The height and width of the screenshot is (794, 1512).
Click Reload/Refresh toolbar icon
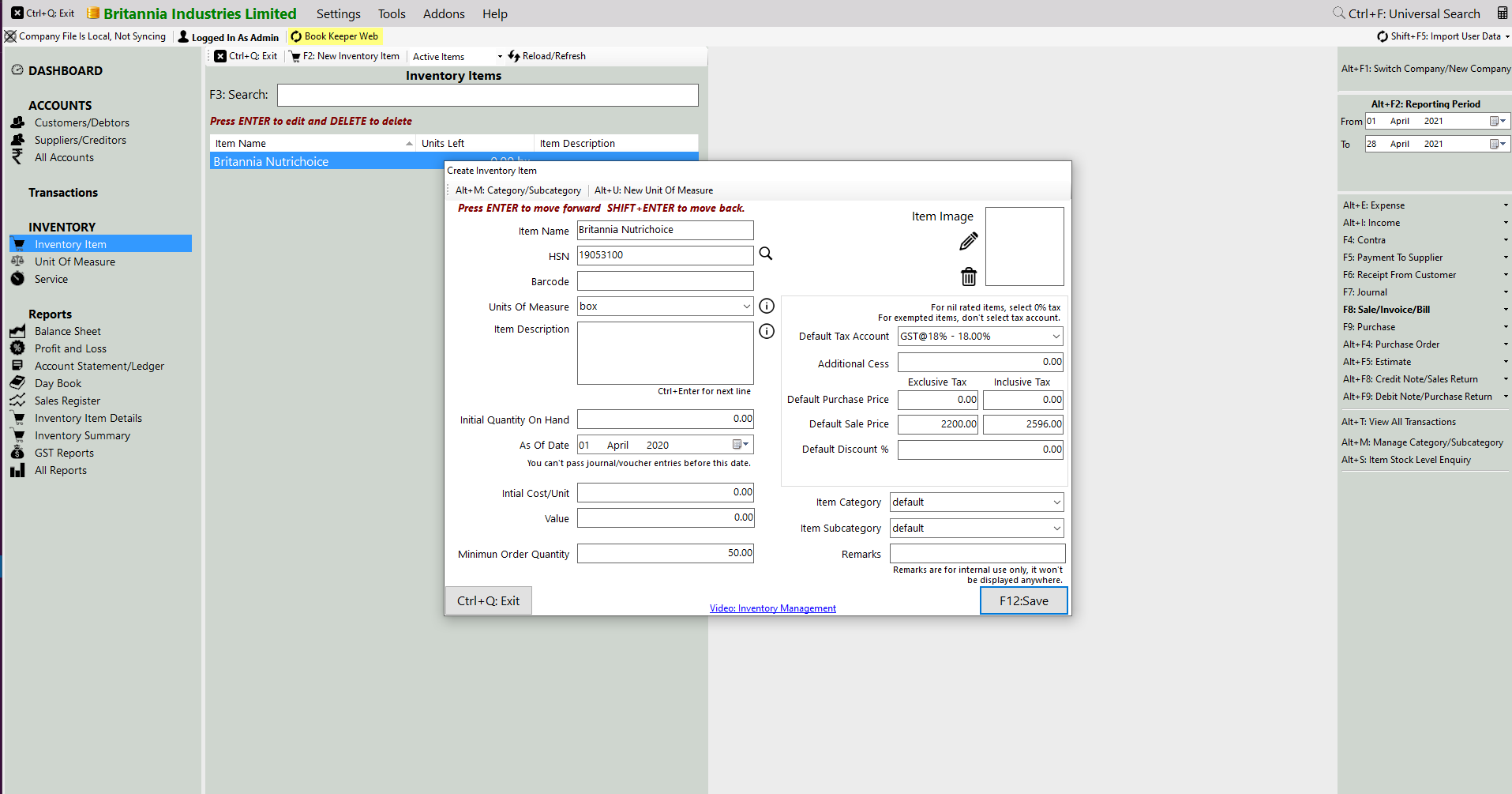[514, 56]
